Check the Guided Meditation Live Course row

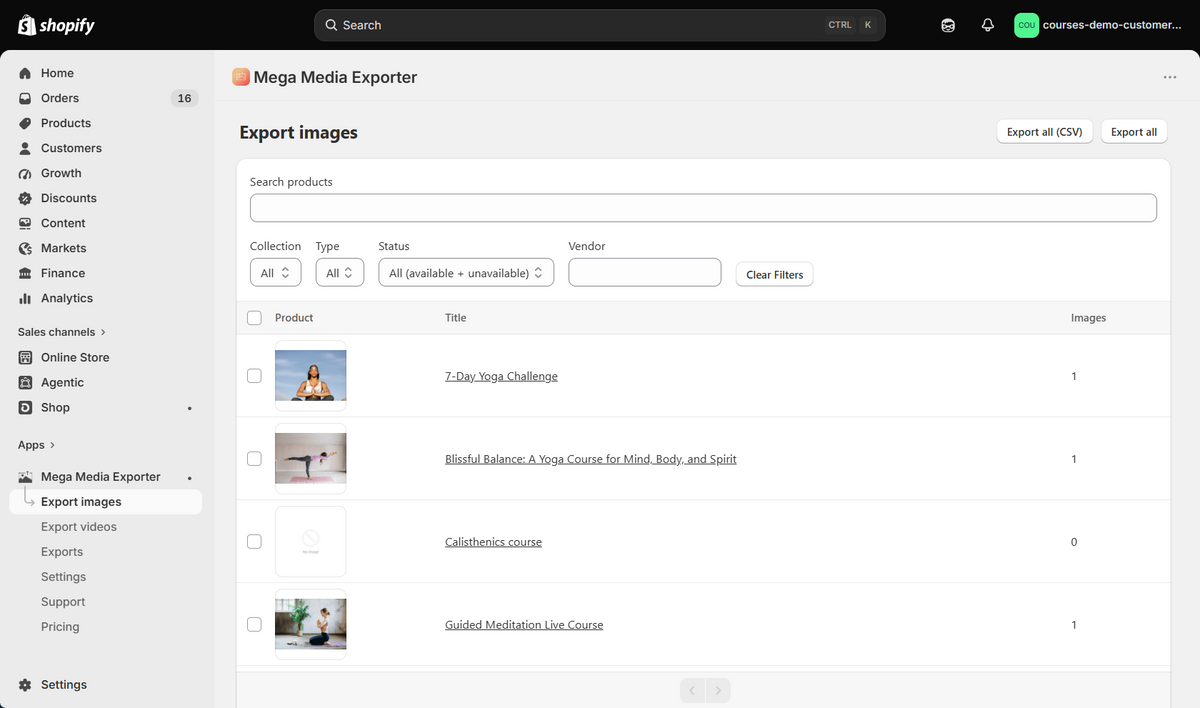(x=254, y=625)
